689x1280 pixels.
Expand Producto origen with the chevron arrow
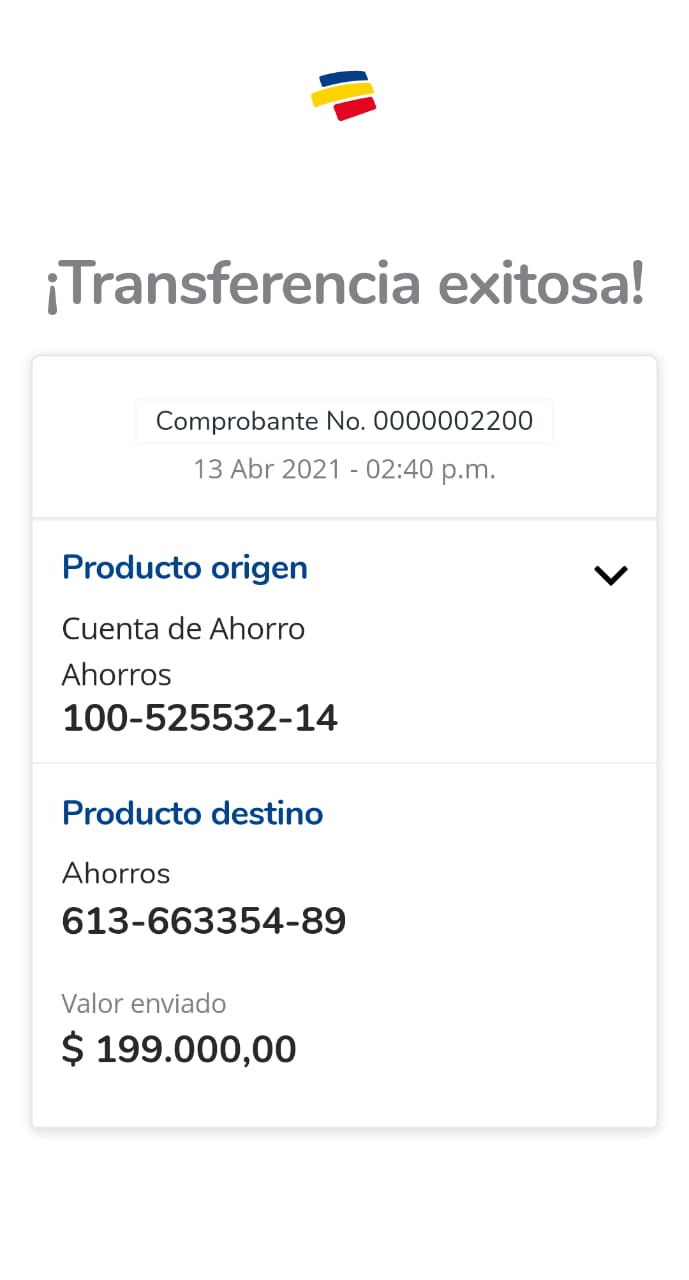click(x=610, y=575)
